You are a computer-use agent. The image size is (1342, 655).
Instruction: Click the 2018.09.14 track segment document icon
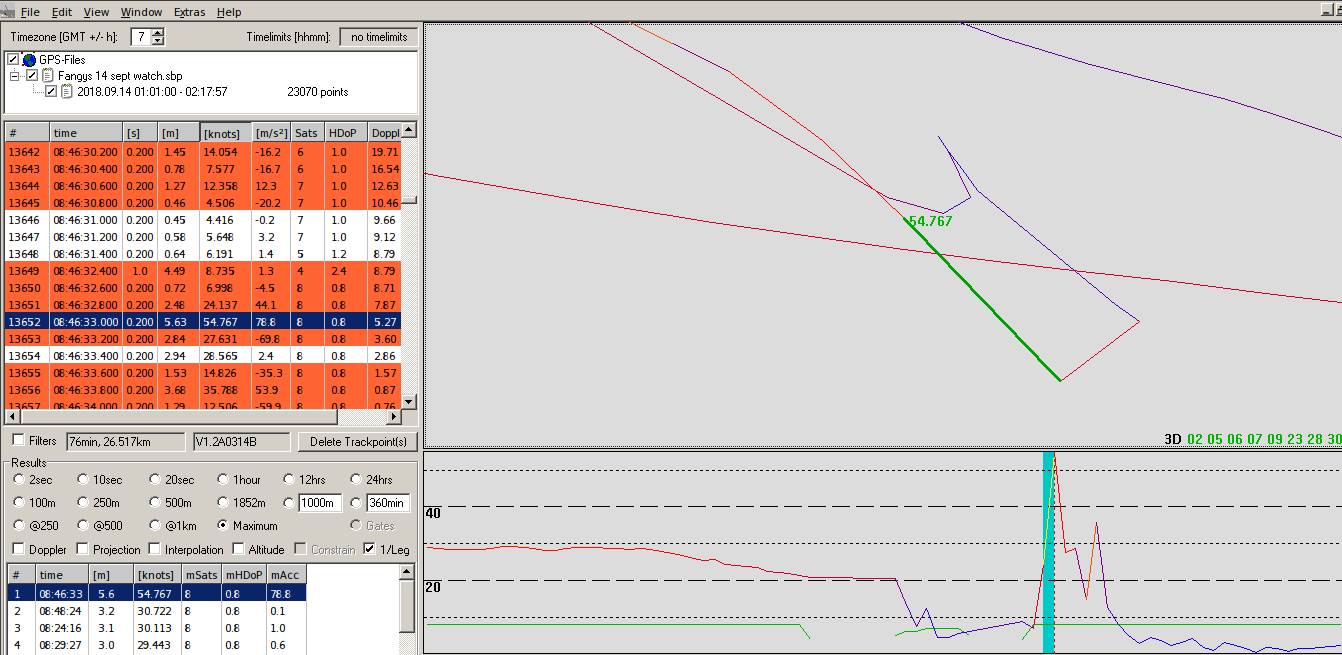click(67, 92)
